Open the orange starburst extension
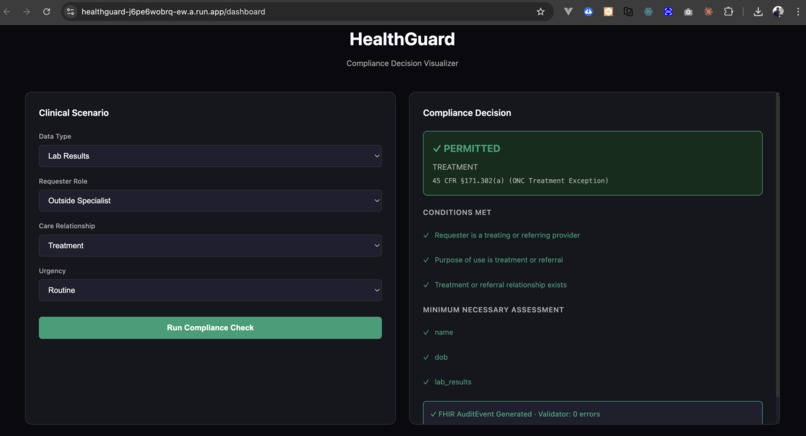This screenshot has width=806, height=436. [x=708, y=11]
